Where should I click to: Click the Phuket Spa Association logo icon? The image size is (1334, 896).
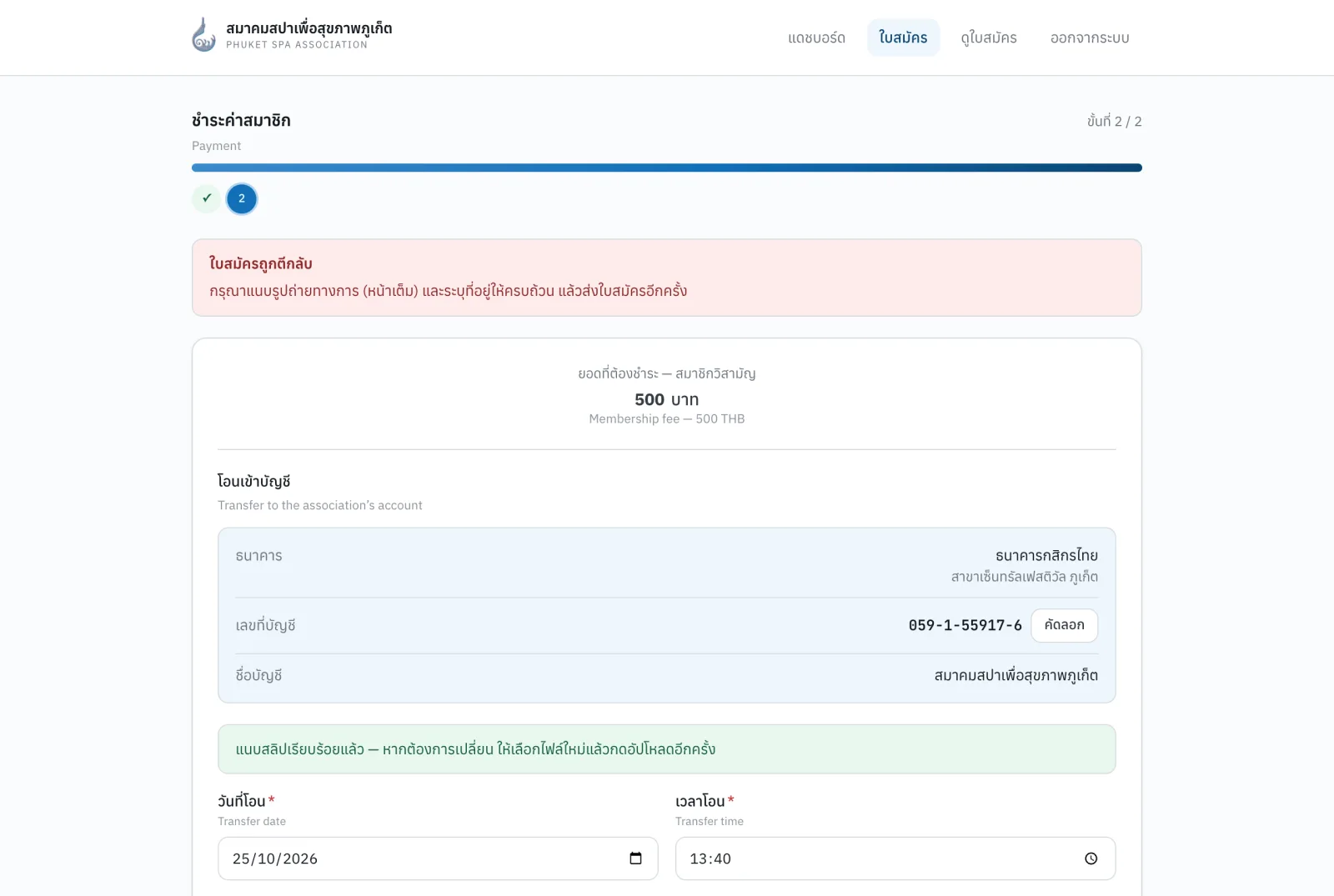[x=203, y=35]
